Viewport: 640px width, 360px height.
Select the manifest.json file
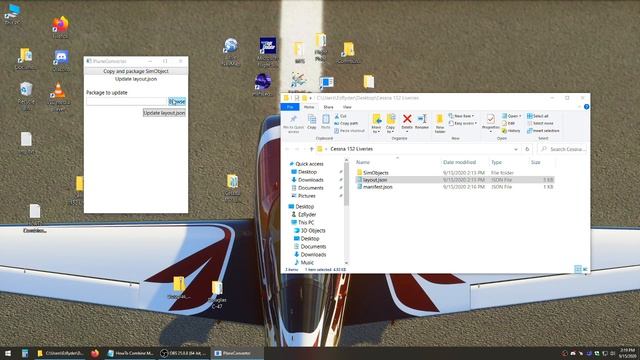click(x=454, y=187)
